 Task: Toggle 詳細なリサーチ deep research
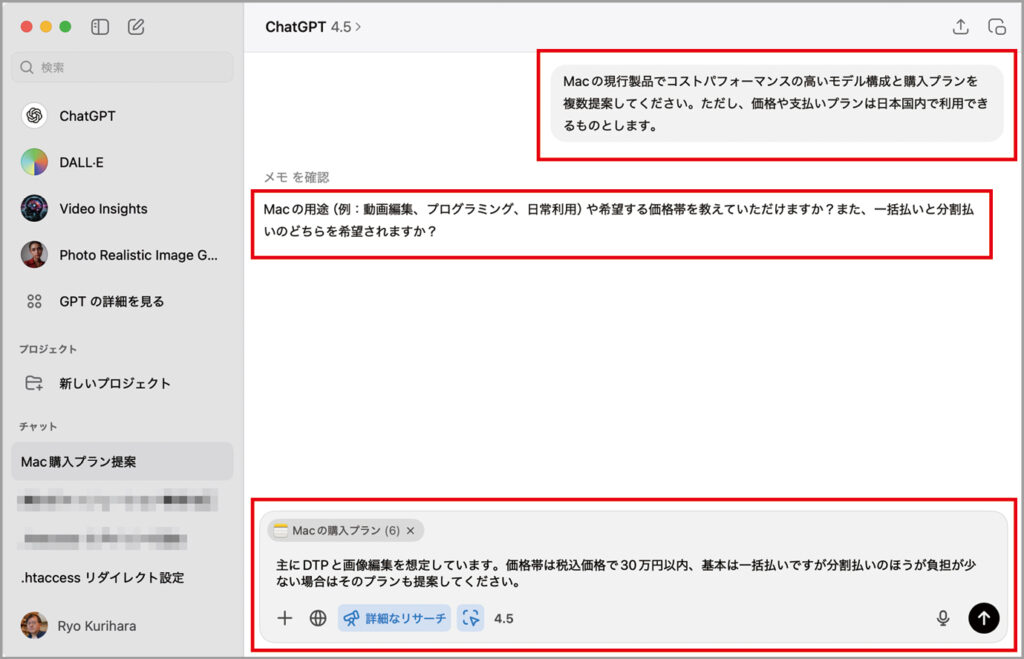[x=394, y=618]
